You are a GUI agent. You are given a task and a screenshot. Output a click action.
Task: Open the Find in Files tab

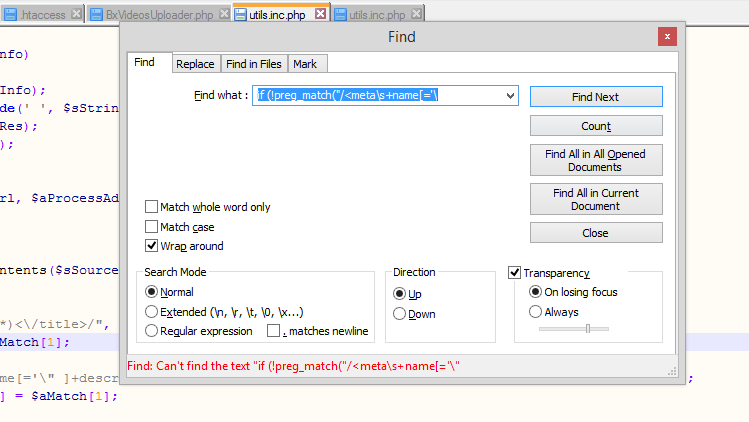point(254,64)
